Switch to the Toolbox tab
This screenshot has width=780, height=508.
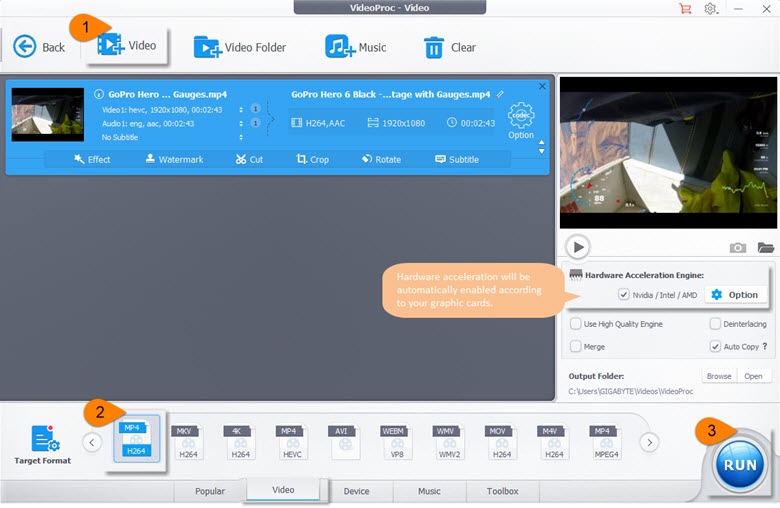click(x=502, y=491)
